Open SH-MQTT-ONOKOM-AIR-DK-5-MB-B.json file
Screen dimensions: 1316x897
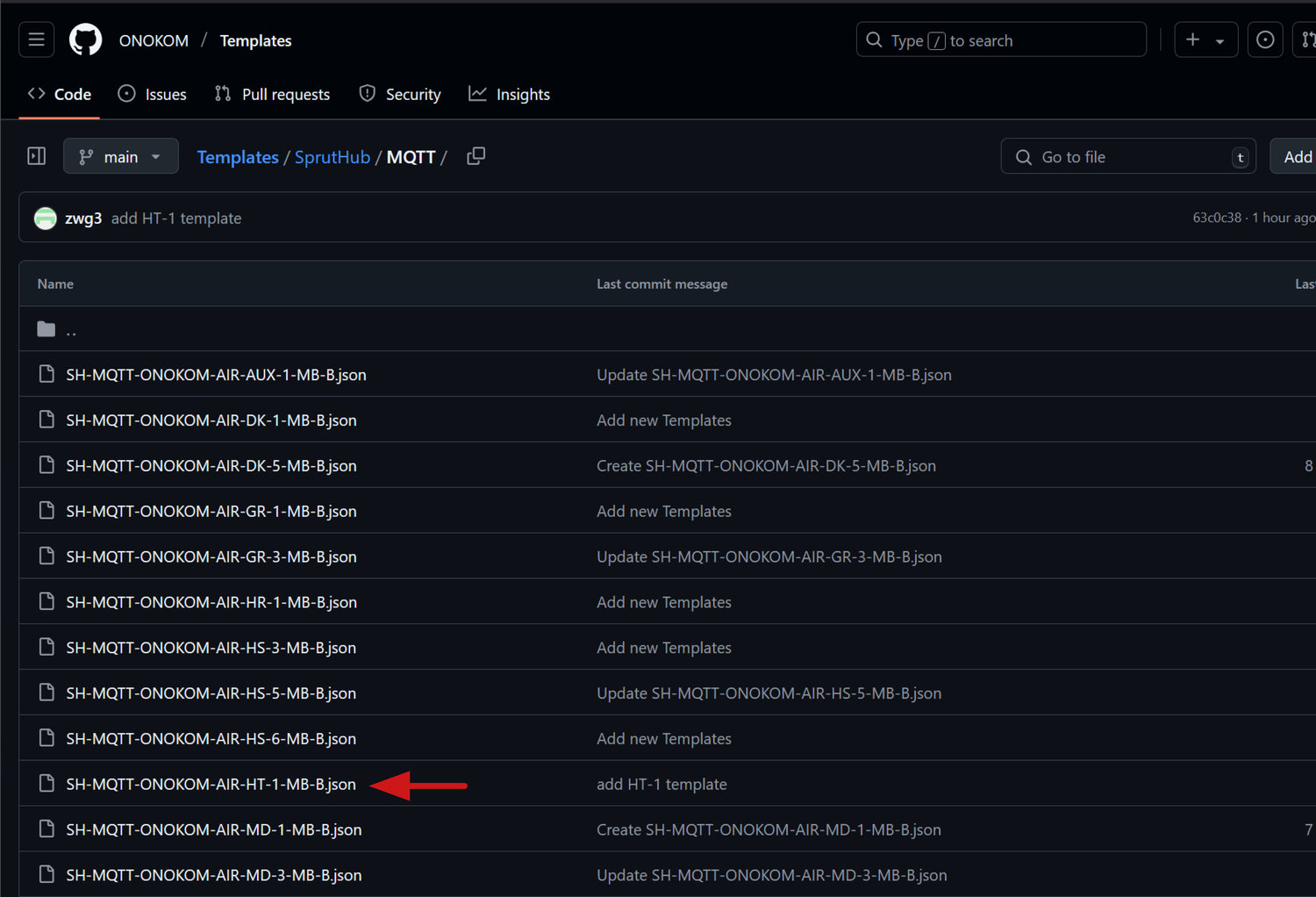pos(211,466)
